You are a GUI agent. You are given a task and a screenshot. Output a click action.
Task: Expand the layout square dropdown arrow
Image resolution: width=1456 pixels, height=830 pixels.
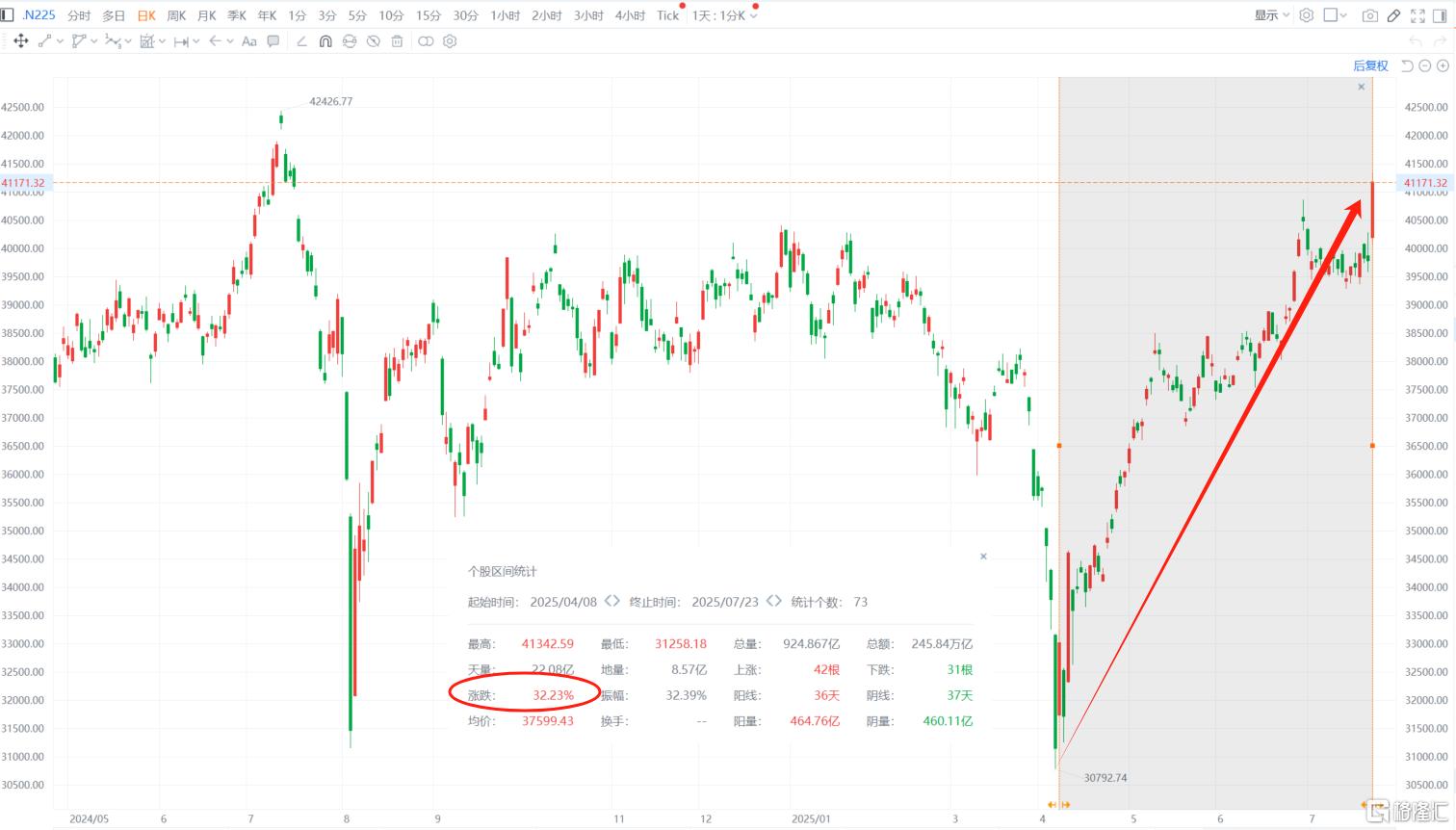tap(1343, 15)
